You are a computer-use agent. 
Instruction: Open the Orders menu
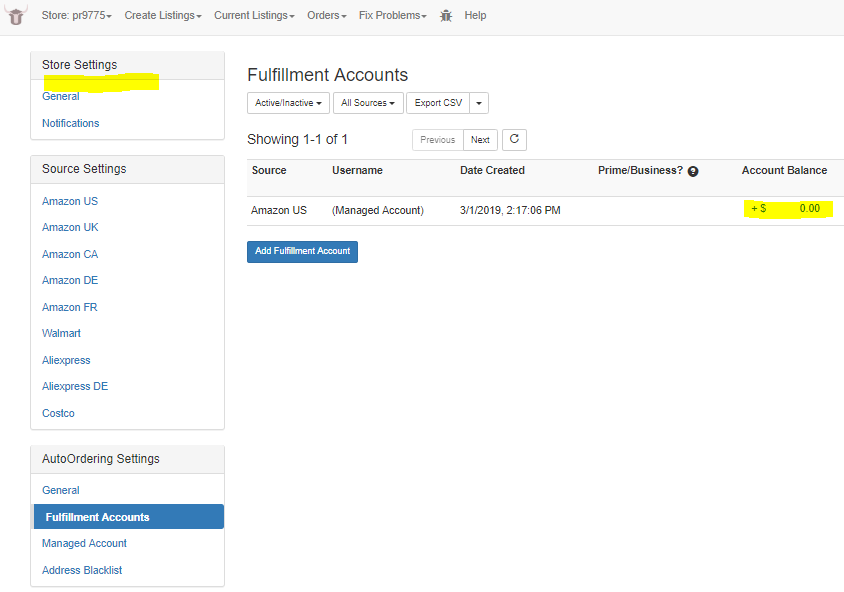pyautogui.click(x=326, y=16)
